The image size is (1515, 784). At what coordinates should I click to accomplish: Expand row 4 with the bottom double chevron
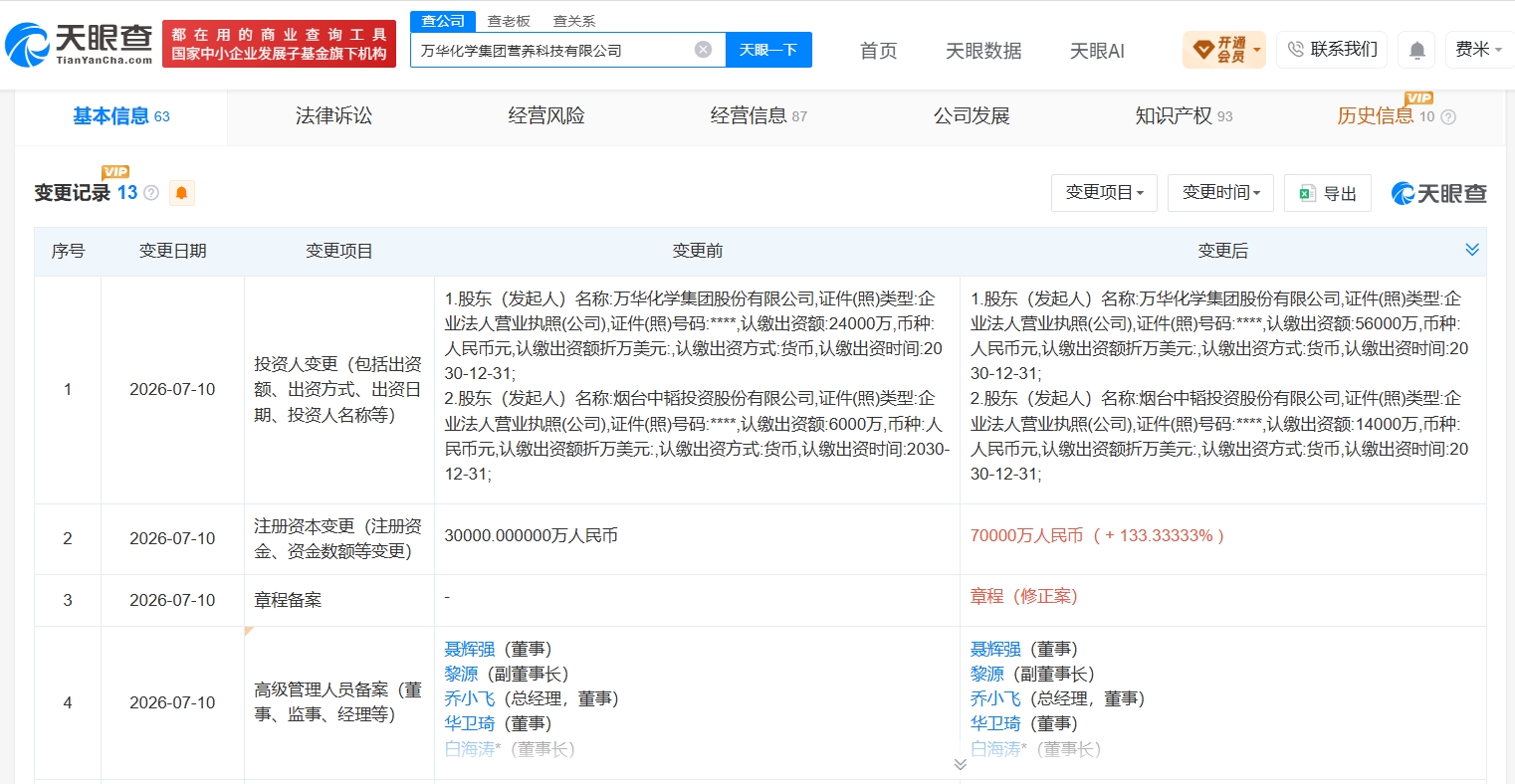click(x=960, y=764)
